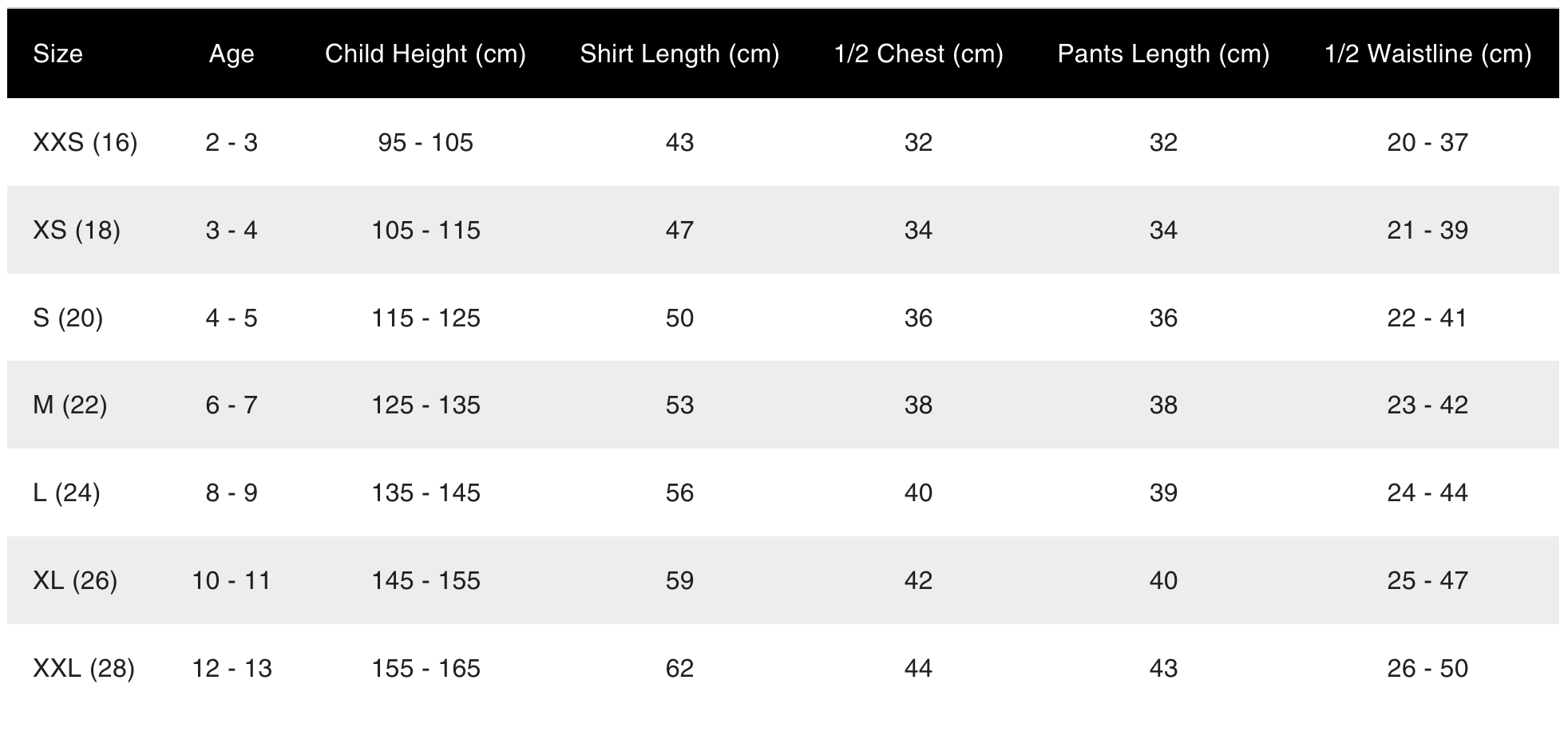Click the Age column header
1568x747 pixels.
232,53
